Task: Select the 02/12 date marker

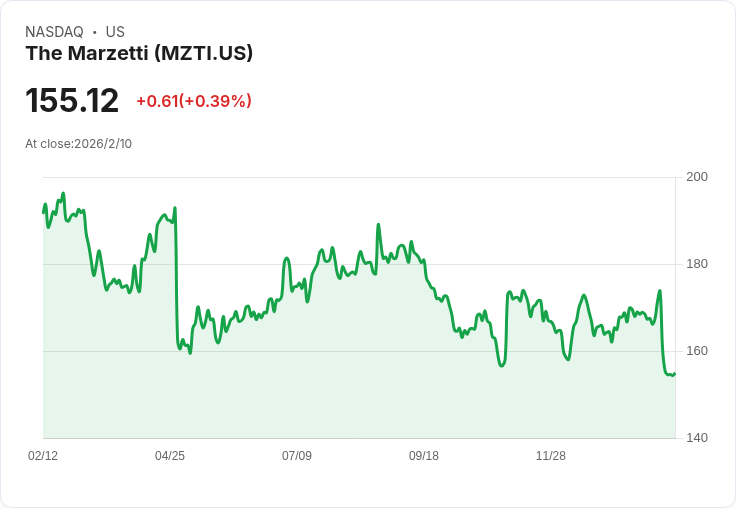Action: tap(43, 456)
